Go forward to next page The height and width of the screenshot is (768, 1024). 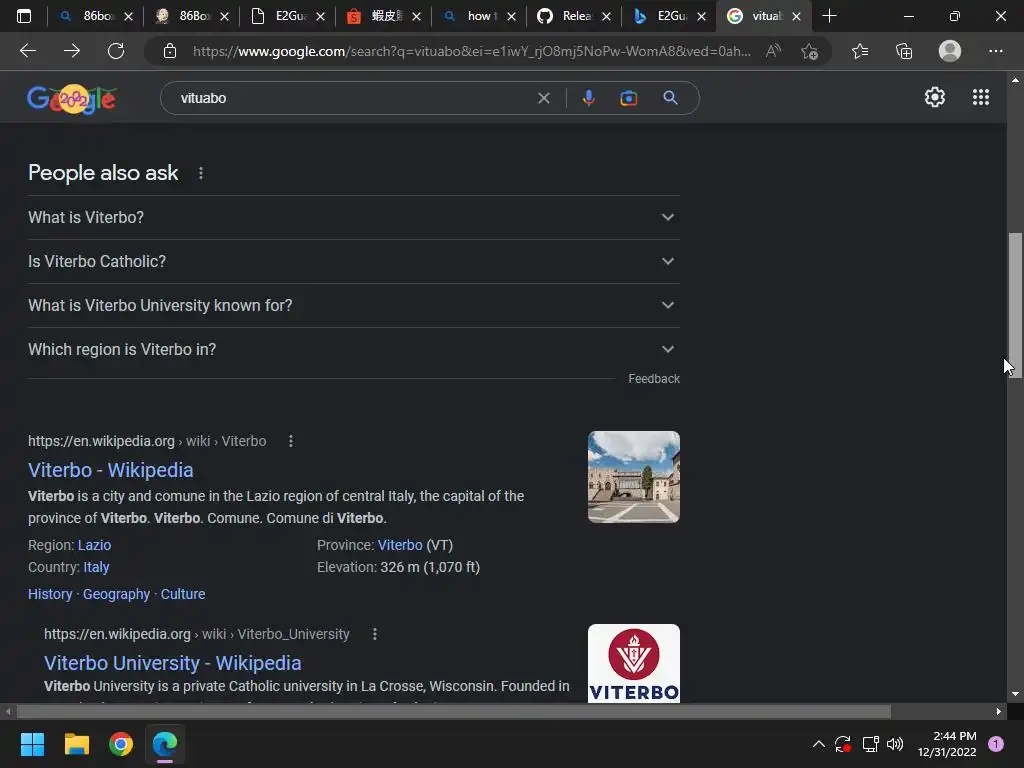coord(72,51)
